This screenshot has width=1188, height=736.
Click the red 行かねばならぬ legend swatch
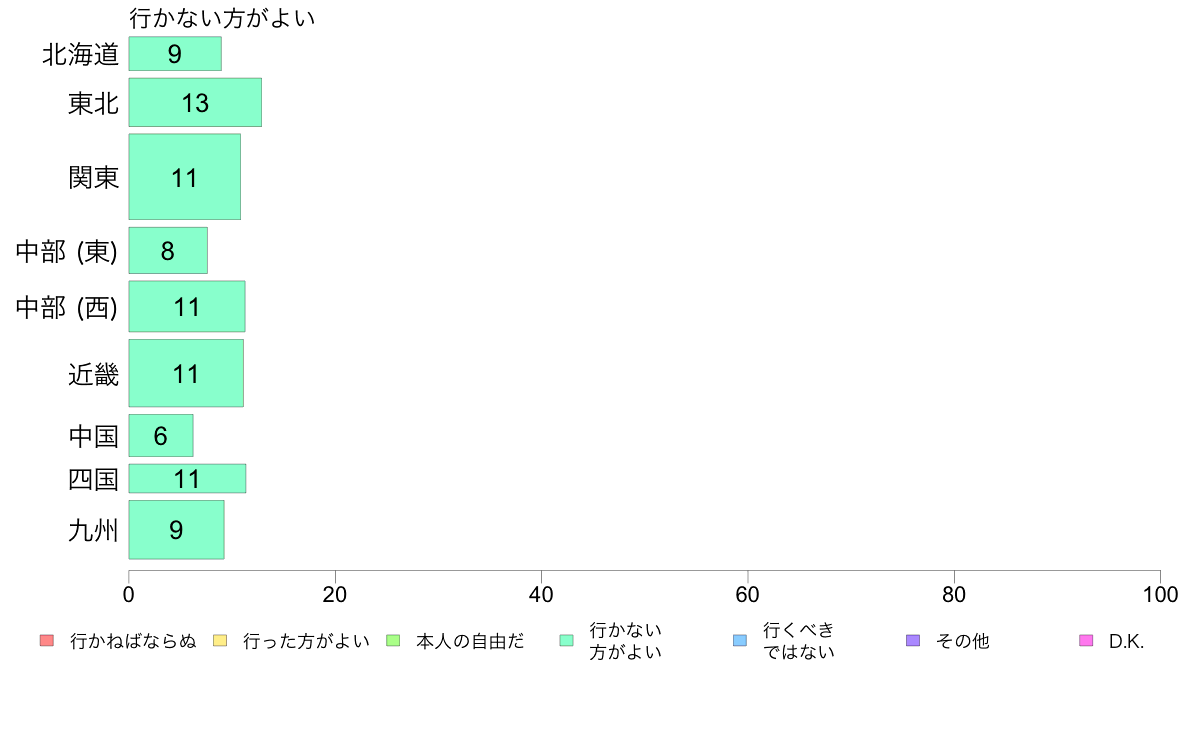click(47, 640)
